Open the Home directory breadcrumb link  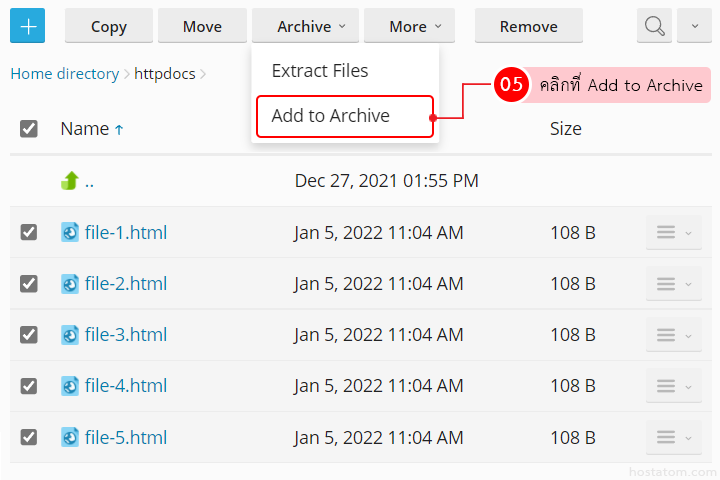pyautogui.click(x=64, y=74)
